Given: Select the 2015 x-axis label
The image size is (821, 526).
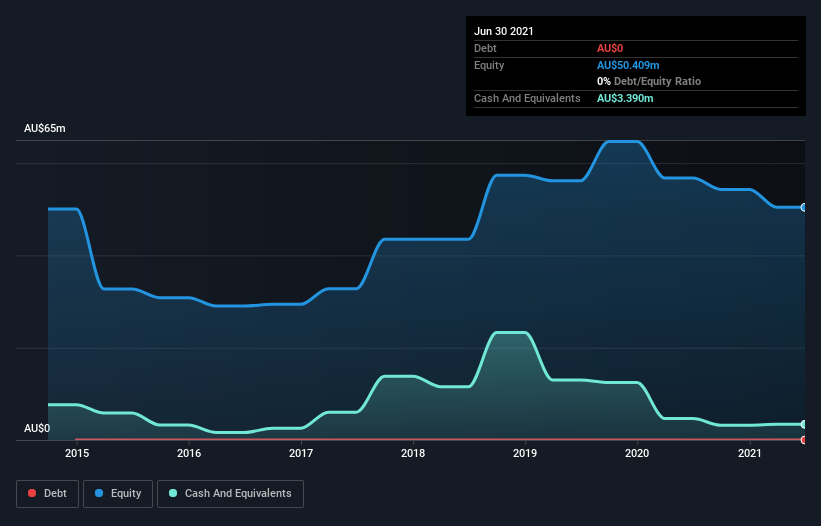Looking at the screenshot, I should coord(77,453).
